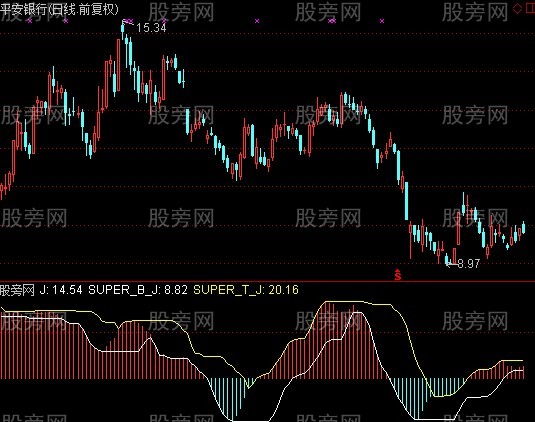Screen dimensions: 535x422
Task: Click the red diamond icon at top right
Action: 518,9
